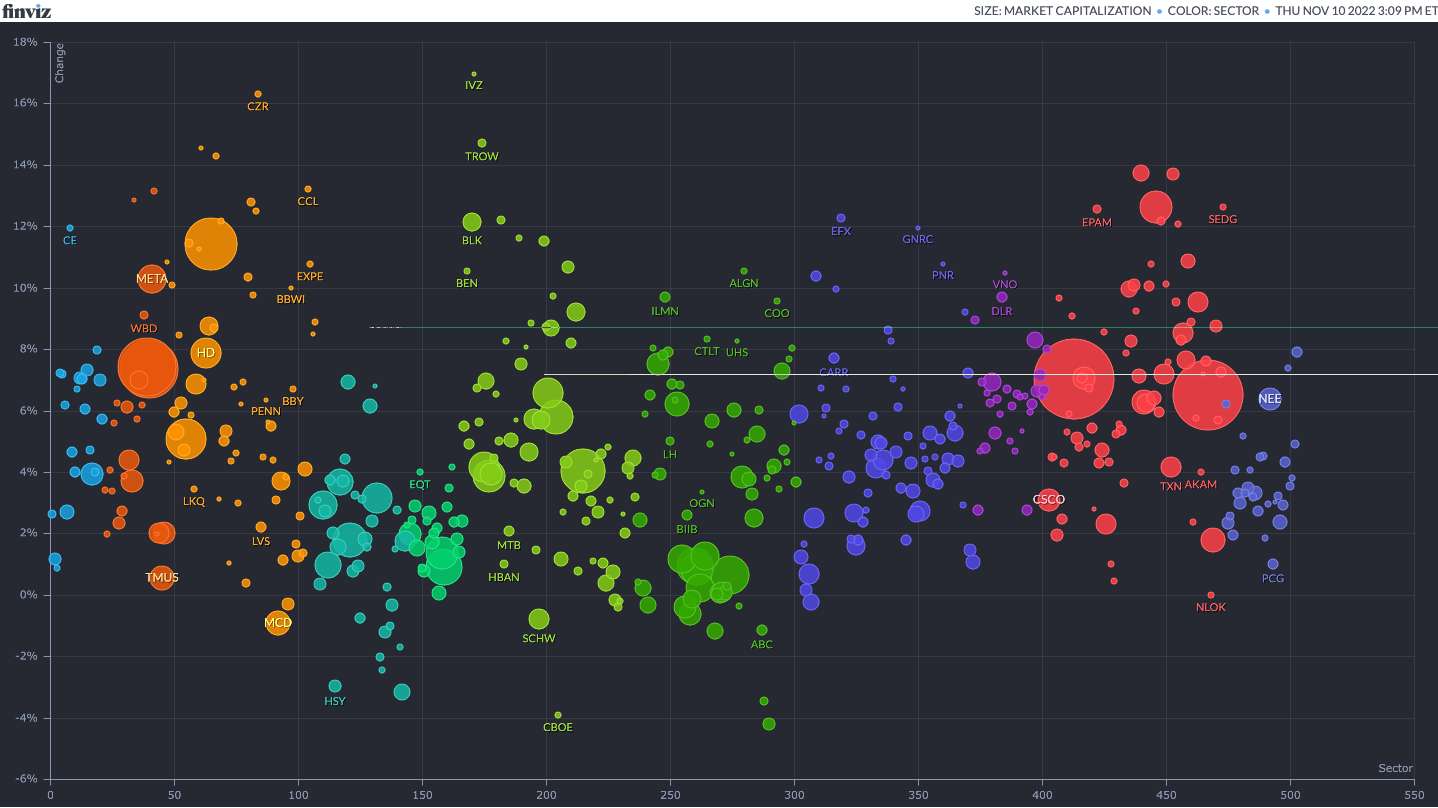
Task: Select the bubble above the EPAM label
Action: pyautogui.click(x=1097, y=209)
